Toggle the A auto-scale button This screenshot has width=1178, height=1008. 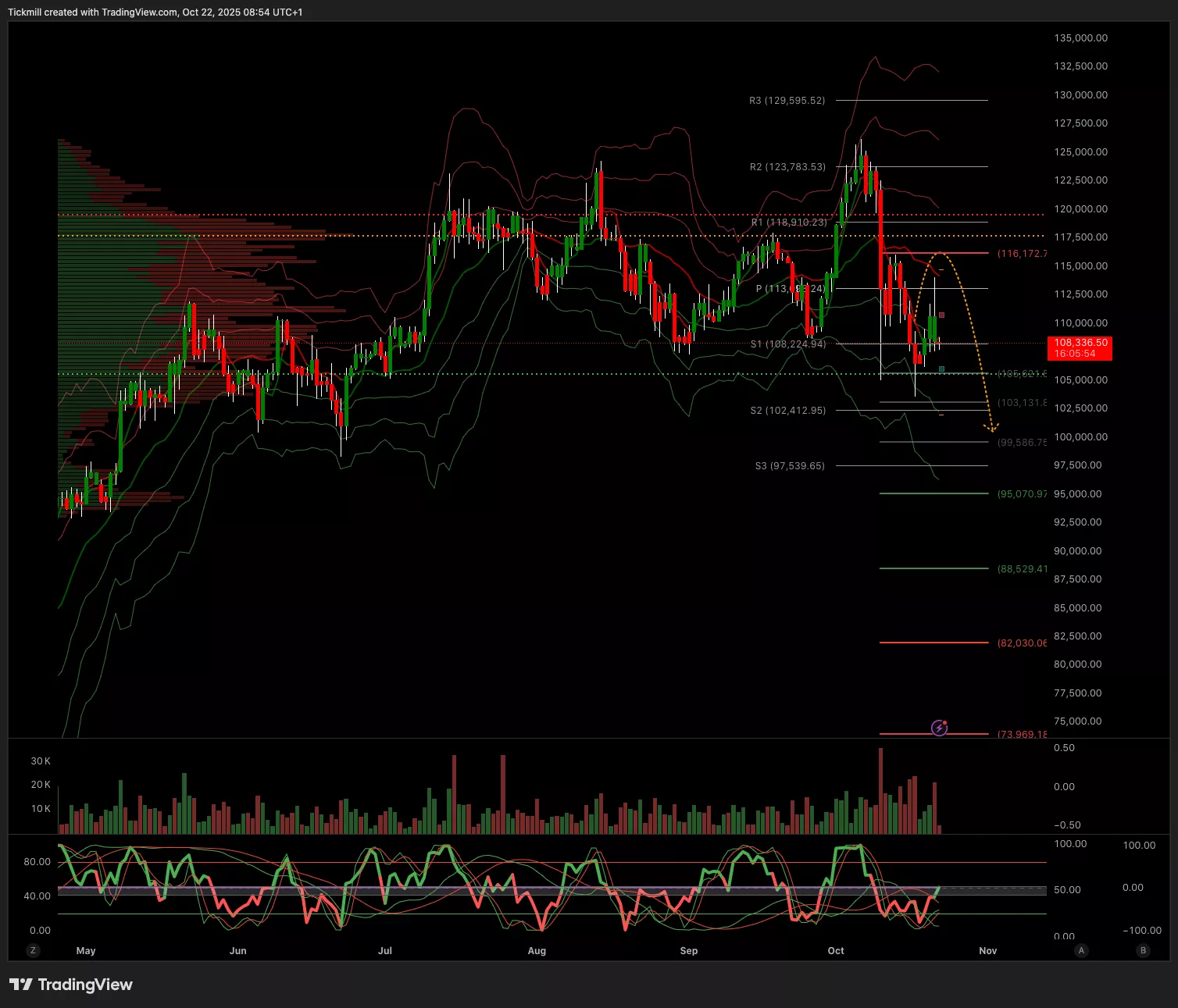(x=1081, y=950)
